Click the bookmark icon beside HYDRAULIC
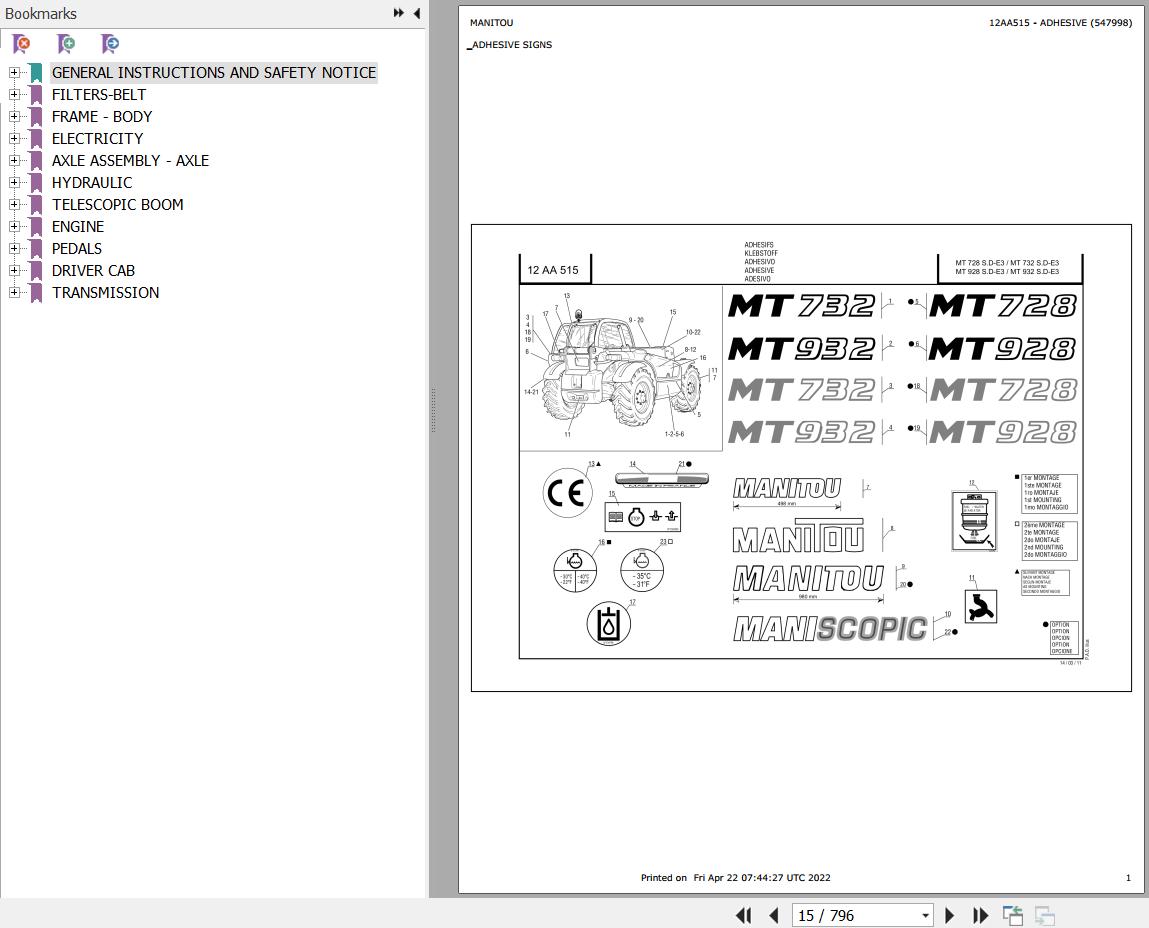 pos(36,183)
